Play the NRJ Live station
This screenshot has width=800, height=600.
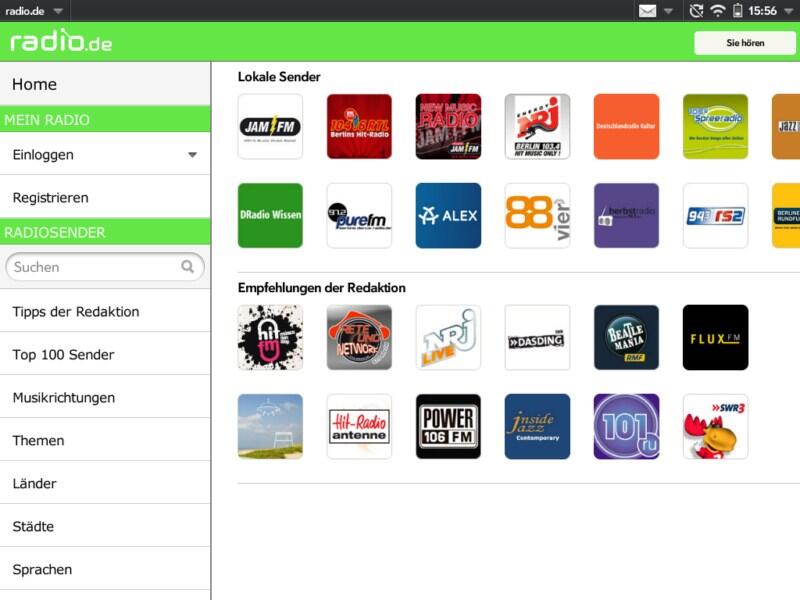click(x=448, y=337)
